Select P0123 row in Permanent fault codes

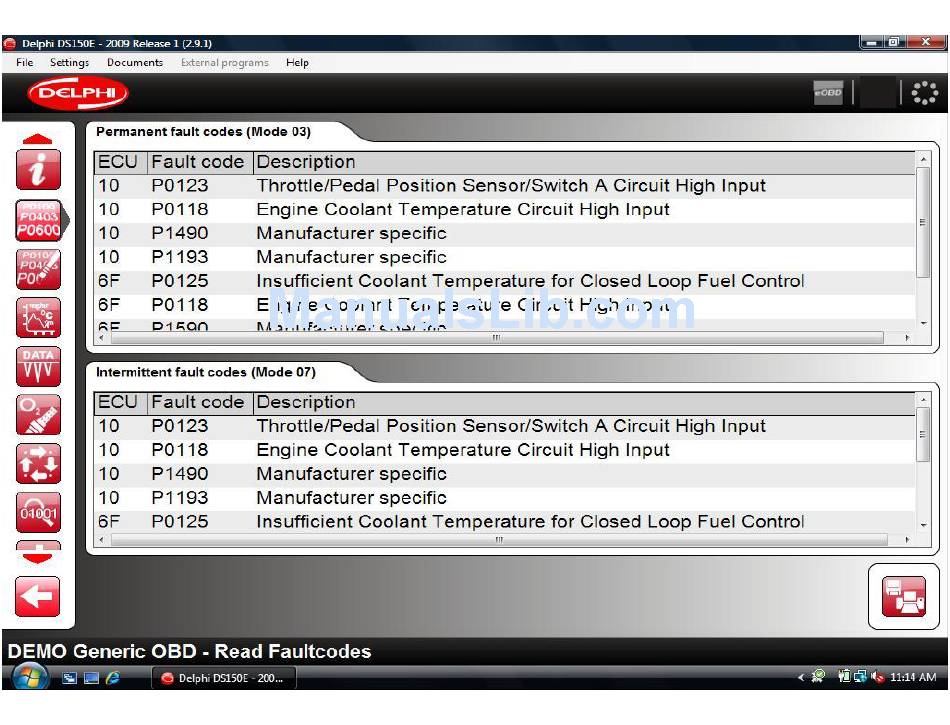point(505,186)
